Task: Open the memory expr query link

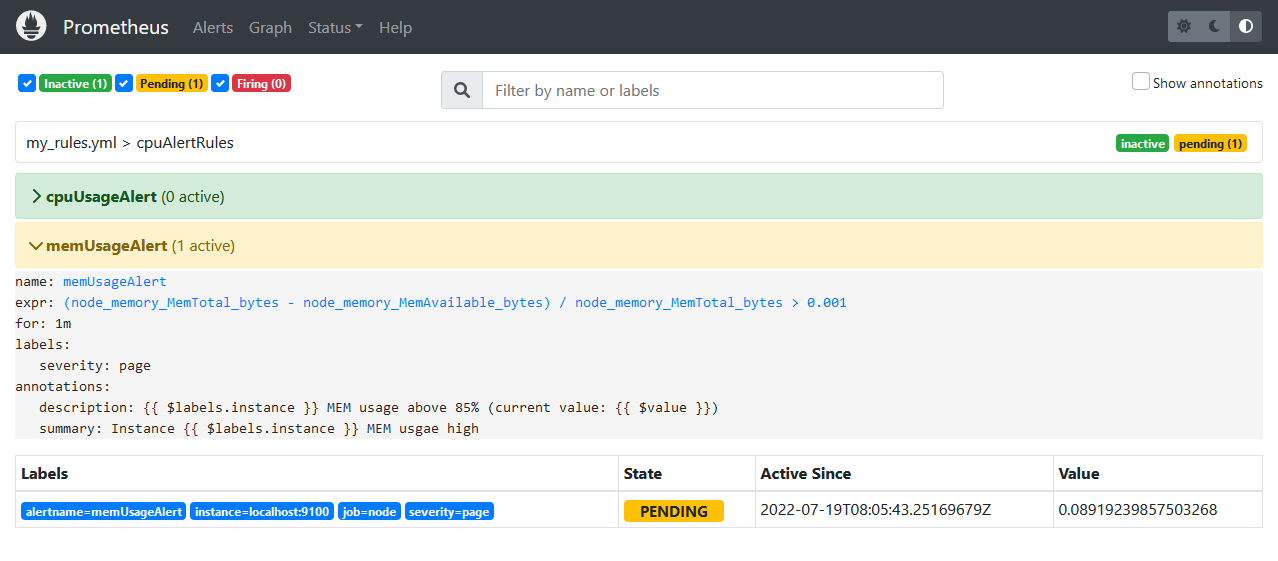Action: 455,302
